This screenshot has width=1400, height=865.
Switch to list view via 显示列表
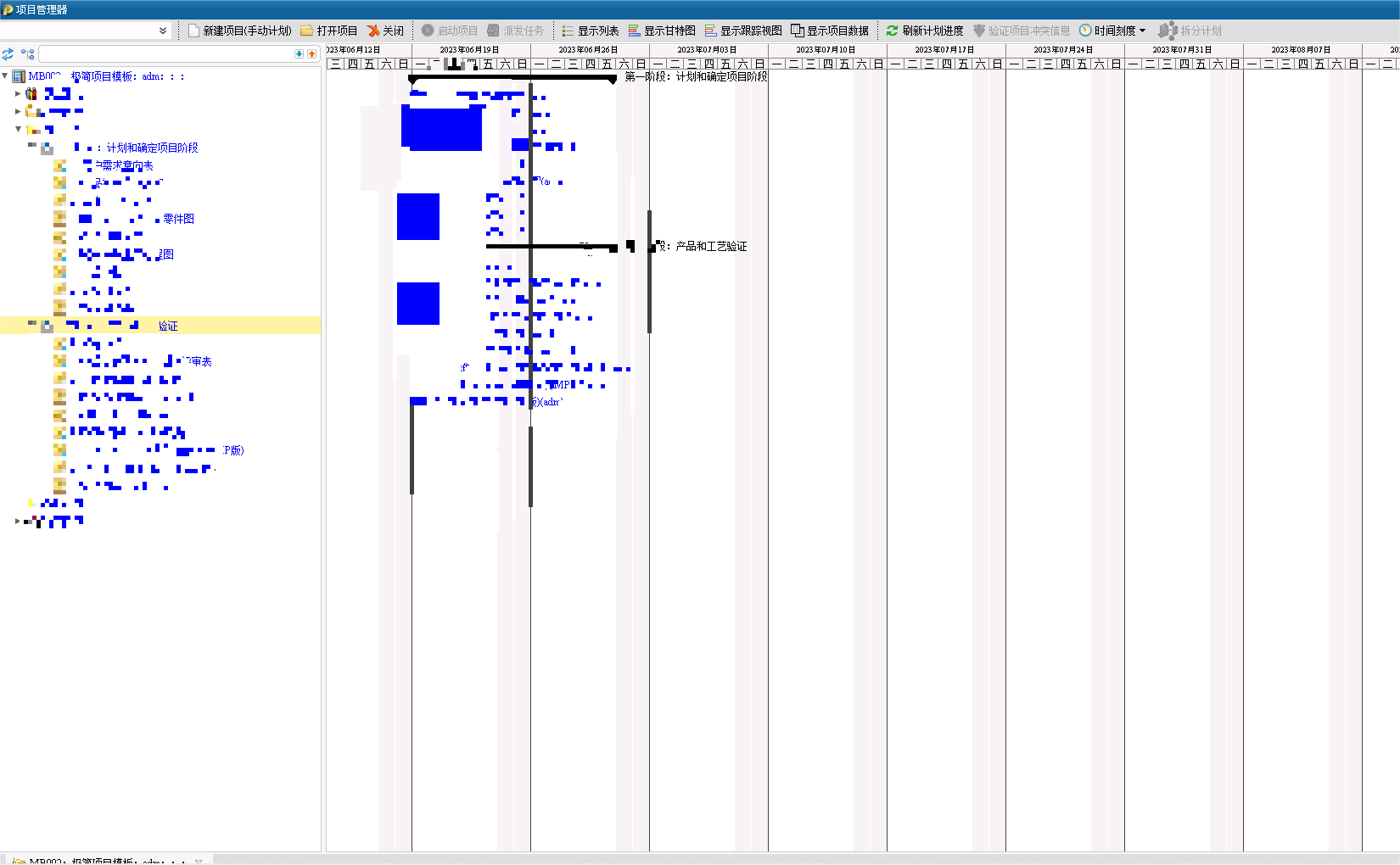click(x=590, y=31)
